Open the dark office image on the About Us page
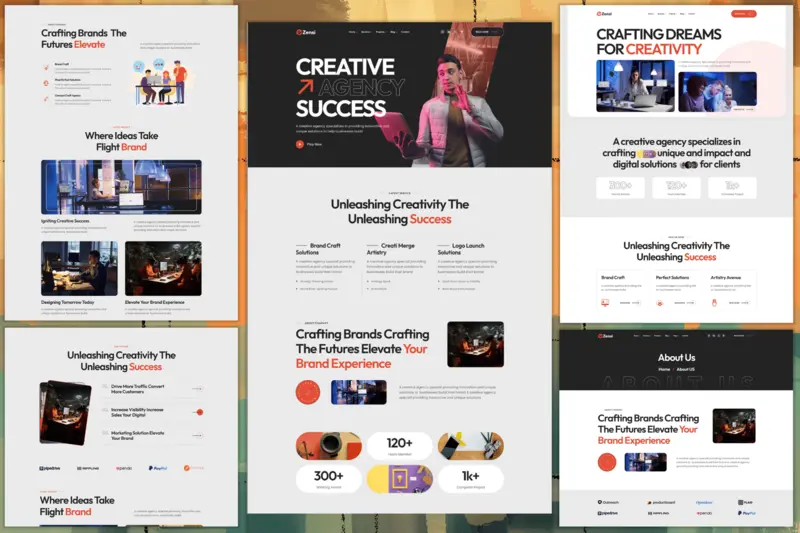Screen dimensions: 800x533 pos(734,425)
